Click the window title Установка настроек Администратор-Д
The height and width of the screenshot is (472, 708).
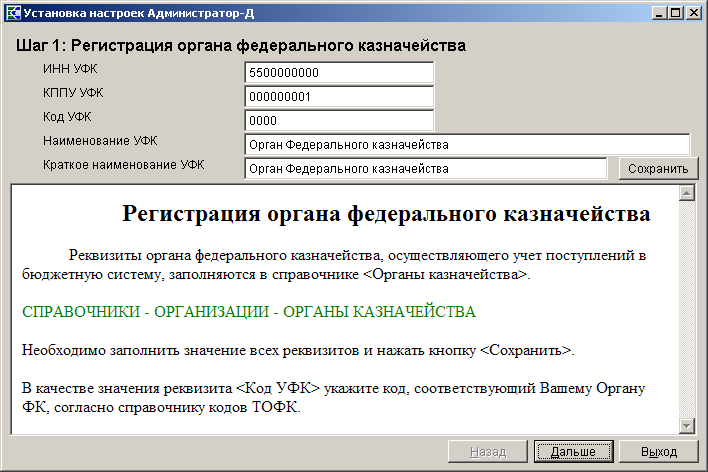[x=139, y=13]
